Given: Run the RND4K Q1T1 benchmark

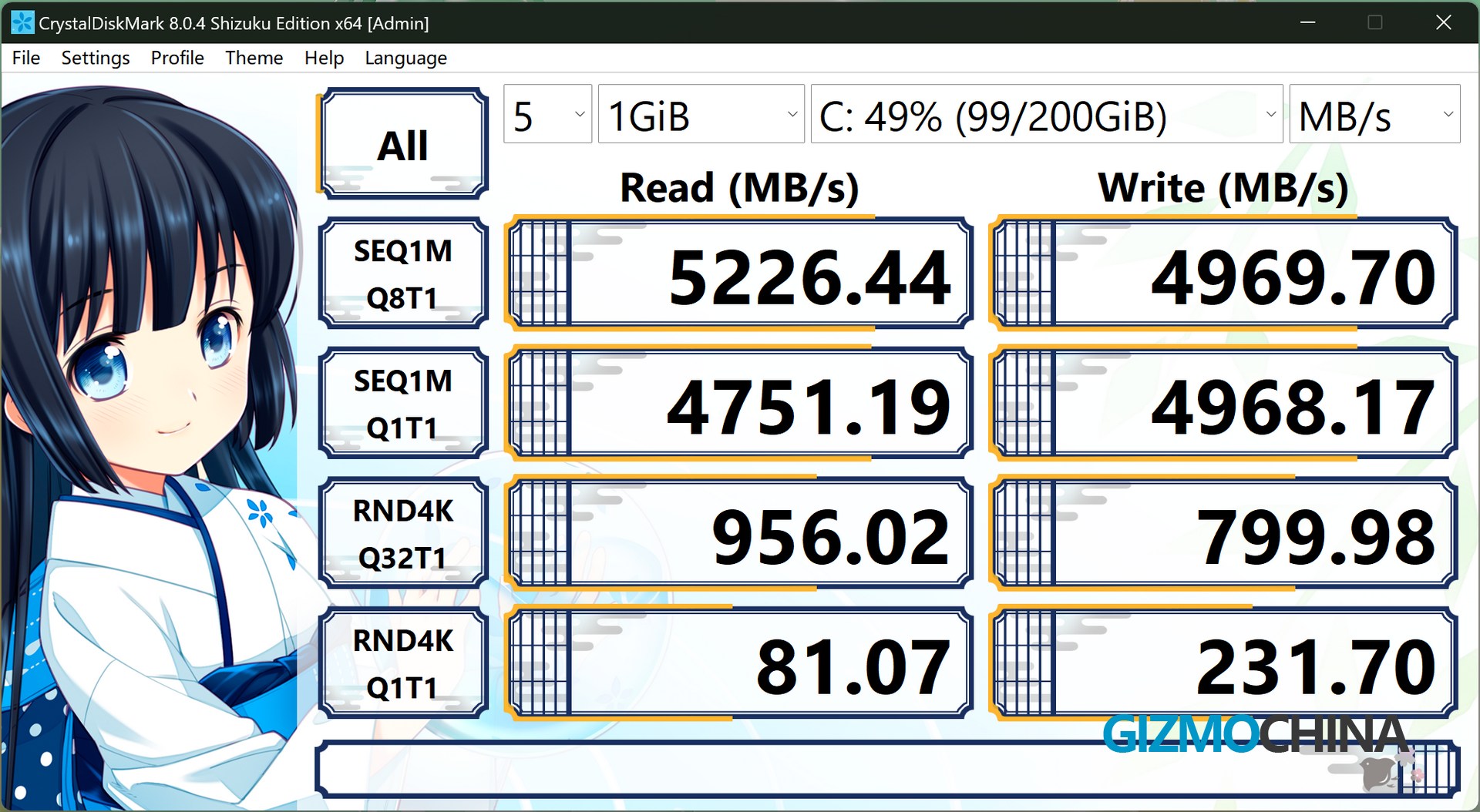Looking at the screenshot, I should tap(403, 663).
